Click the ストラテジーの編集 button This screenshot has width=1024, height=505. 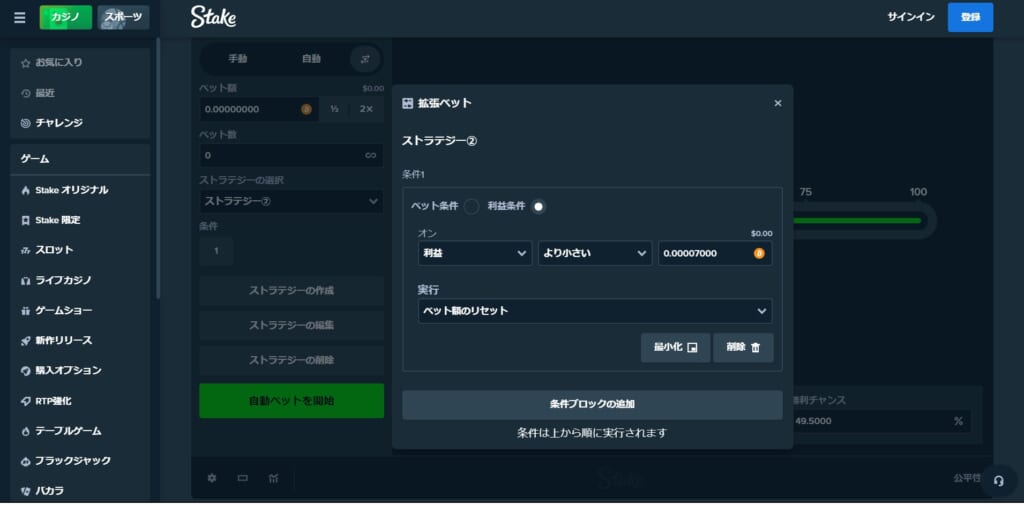tap(291, 325)
